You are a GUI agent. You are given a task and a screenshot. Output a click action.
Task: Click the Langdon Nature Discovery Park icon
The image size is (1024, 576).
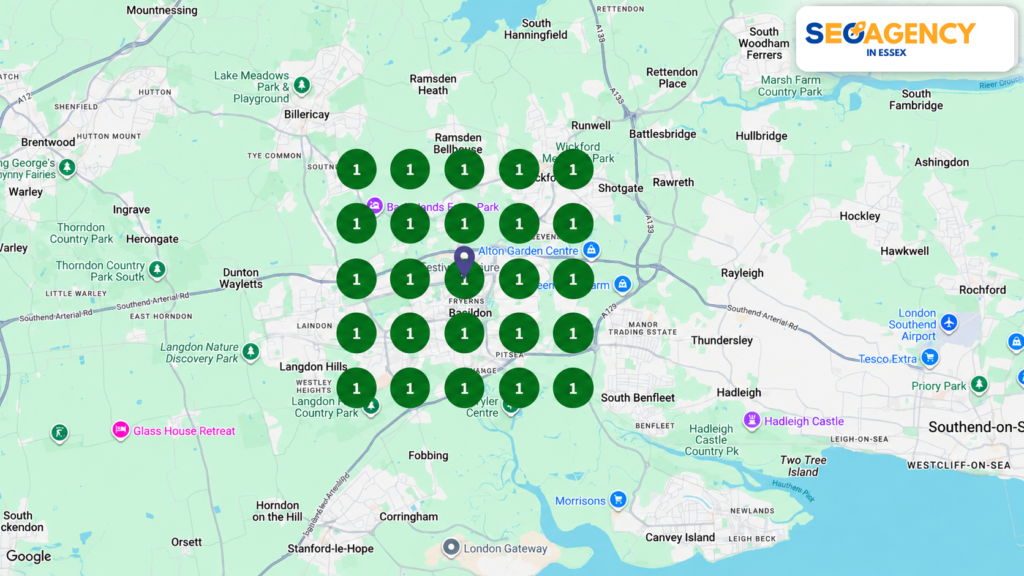tap(251, 352)
